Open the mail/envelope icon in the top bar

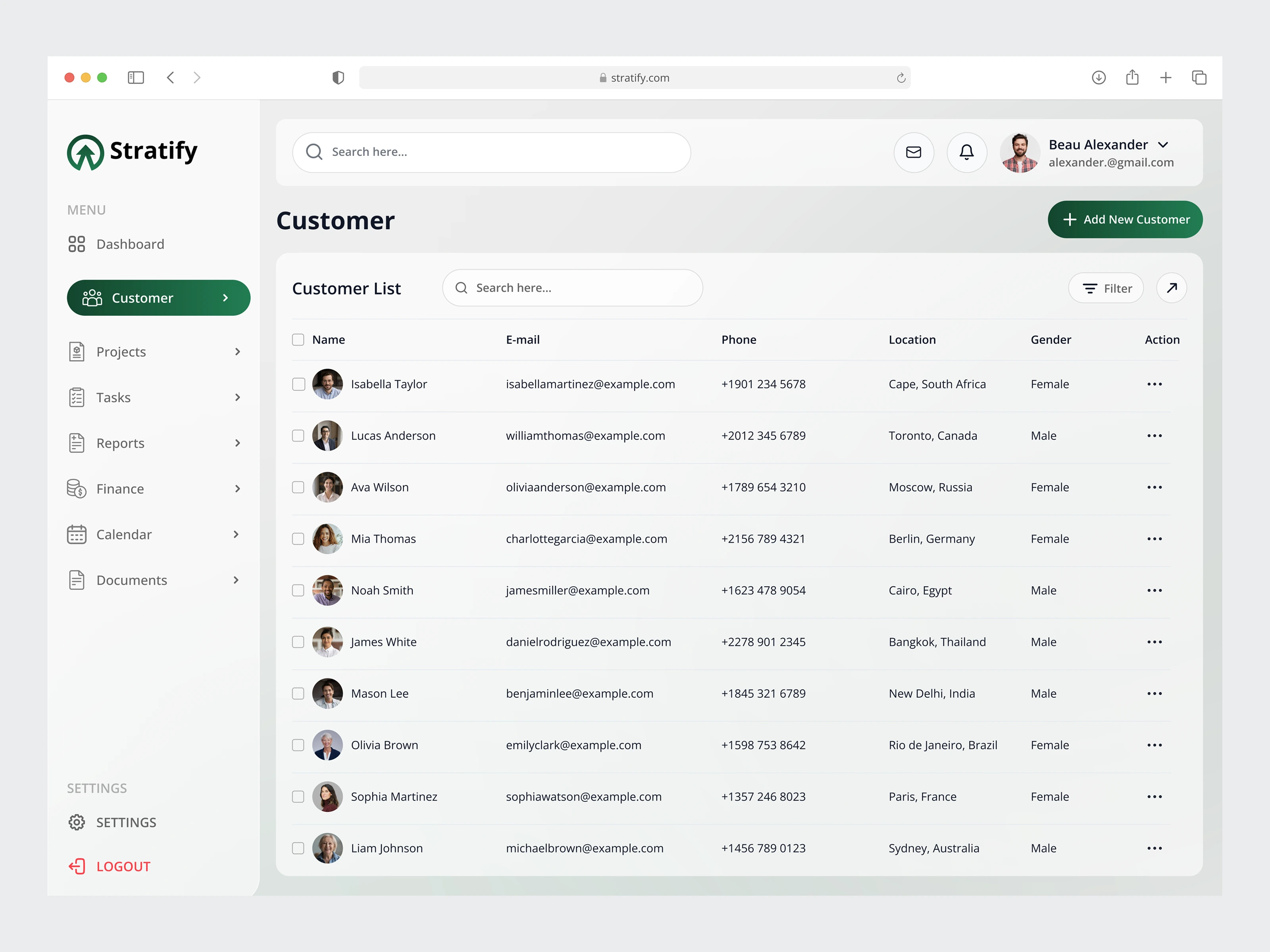coord(914,153)
